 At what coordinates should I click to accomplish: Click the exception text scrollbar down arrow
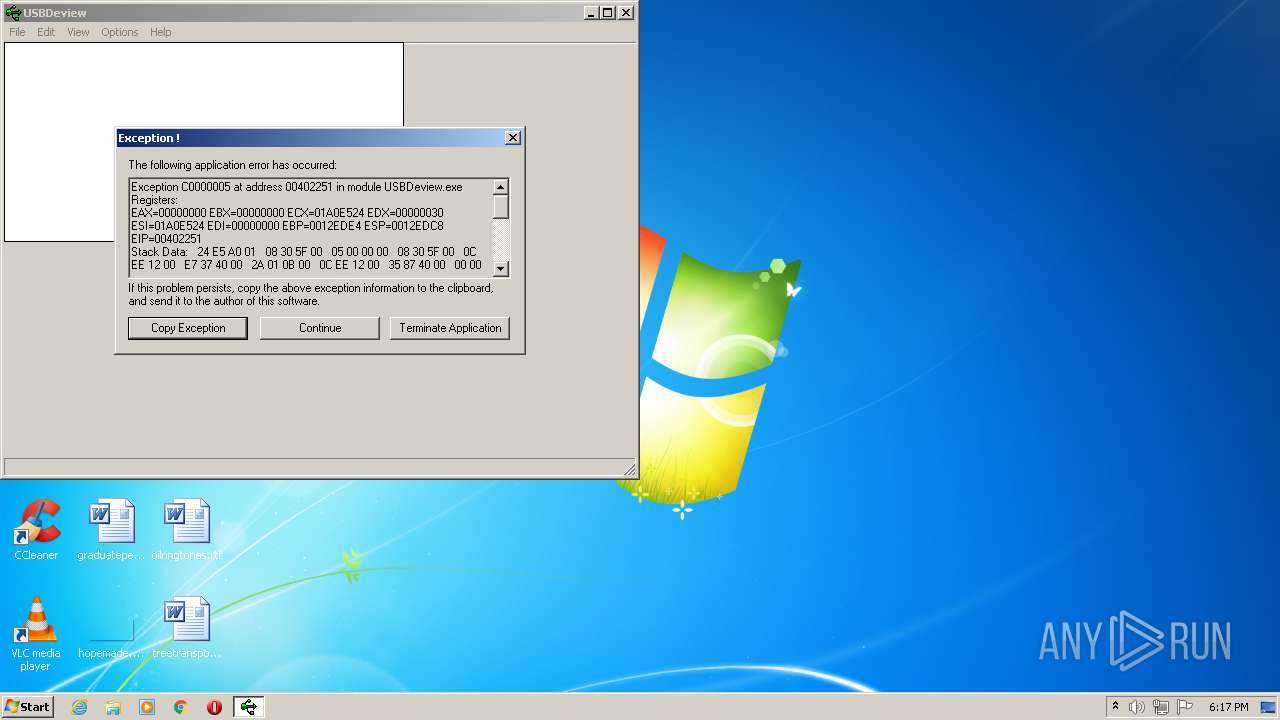click(x=501, y=268)
